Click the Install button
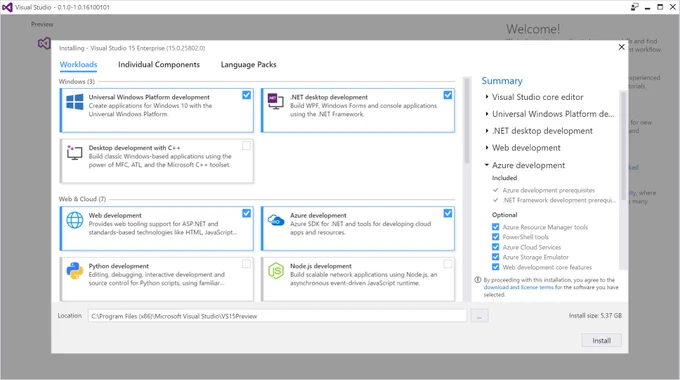This screenshot has width=680, height=380. (x=601, y=341)
